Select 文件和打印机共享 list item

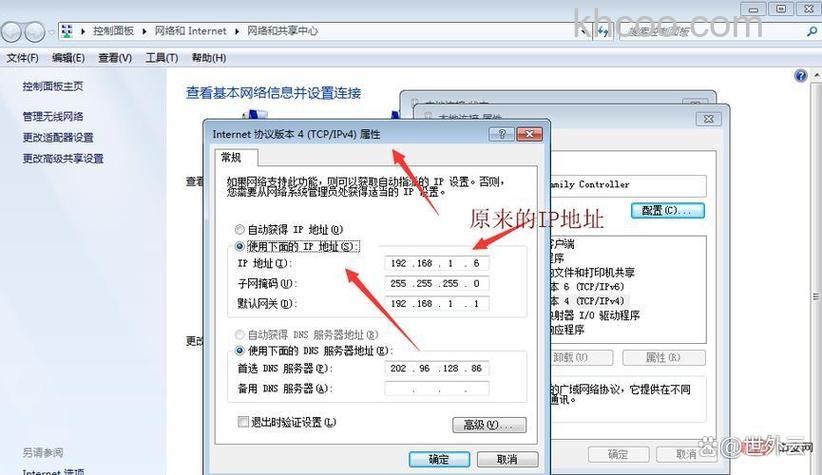click(x=592, y=273)
